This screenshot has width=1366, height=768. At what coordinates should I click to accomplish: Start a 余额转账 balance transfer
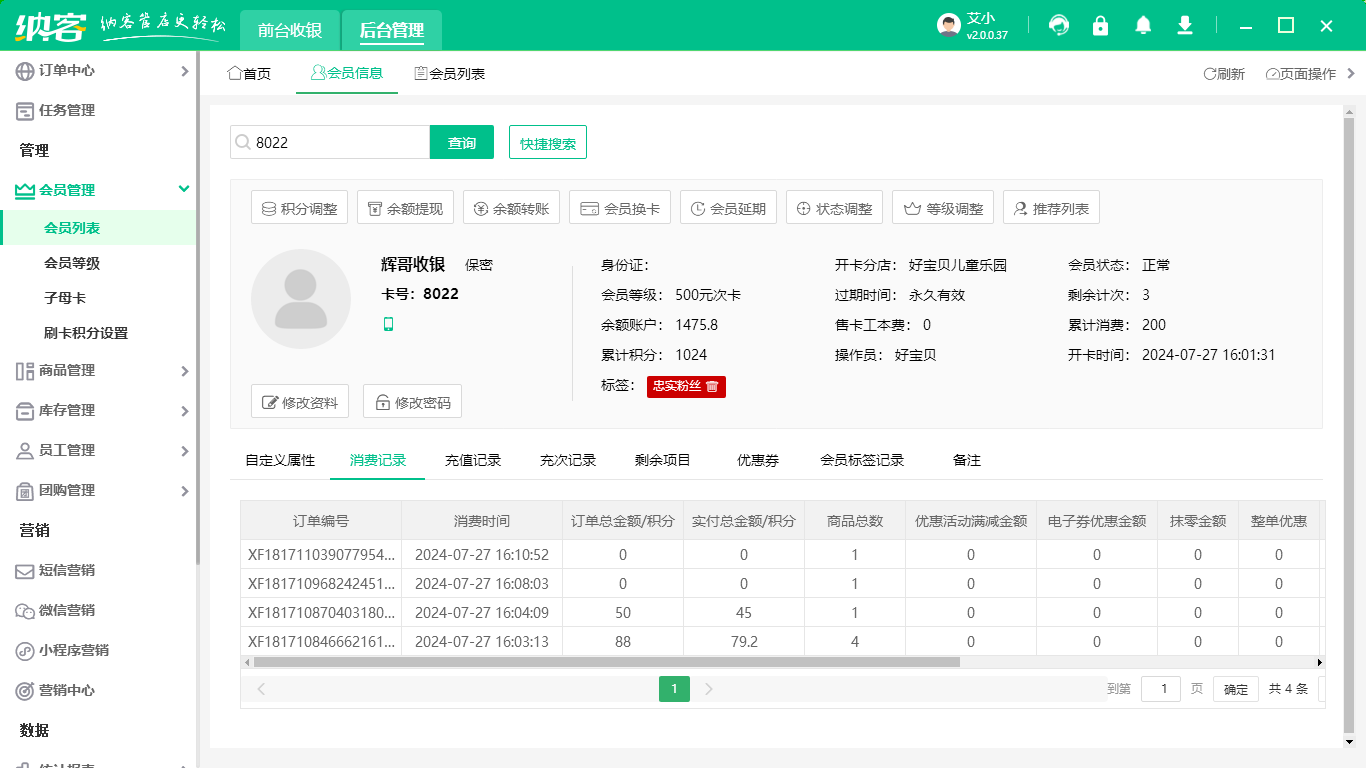[x=511, y=207]
